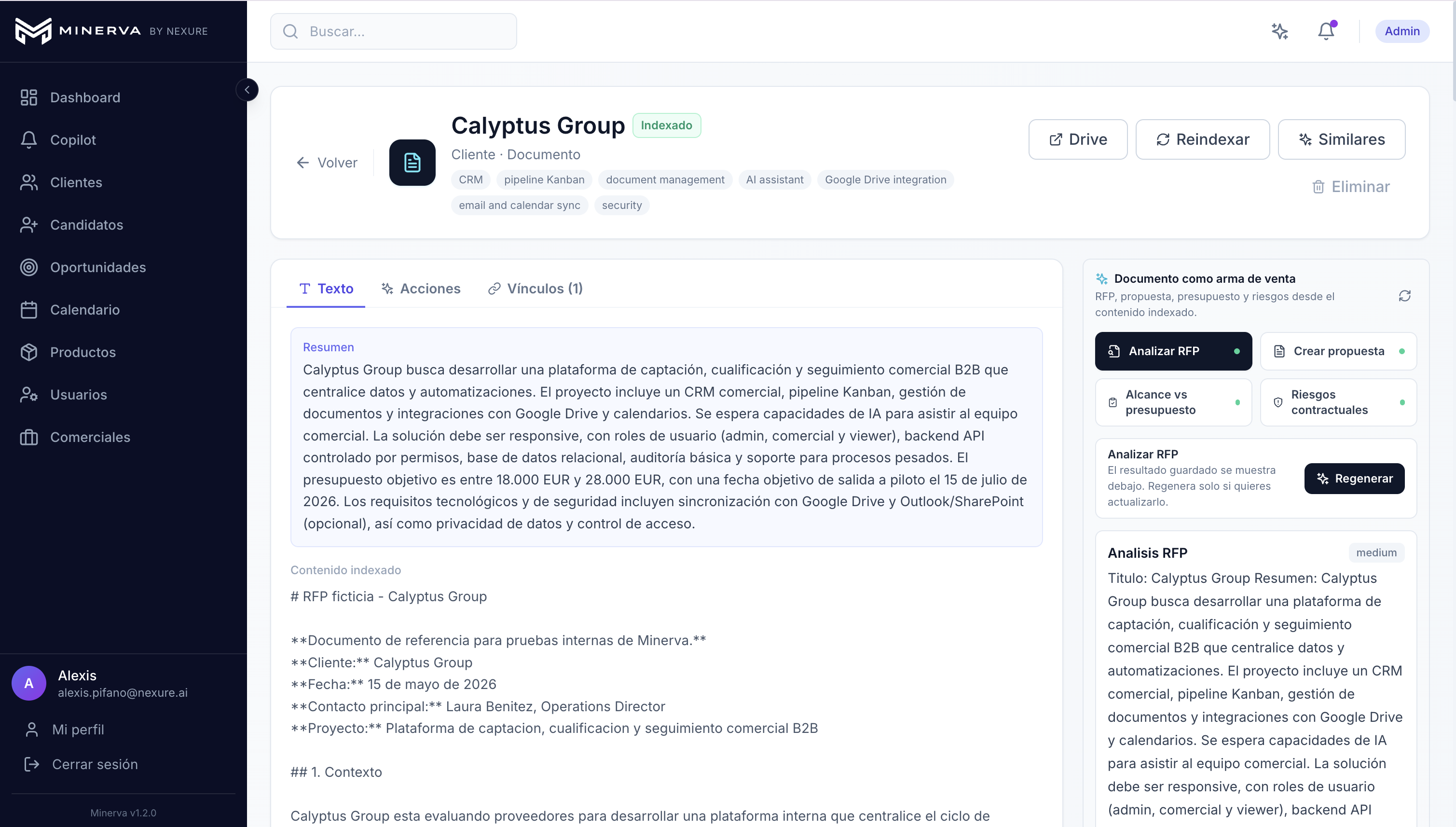1456x827 pixels.
Task: Click the Minerva logo icon
Action: 33,31
